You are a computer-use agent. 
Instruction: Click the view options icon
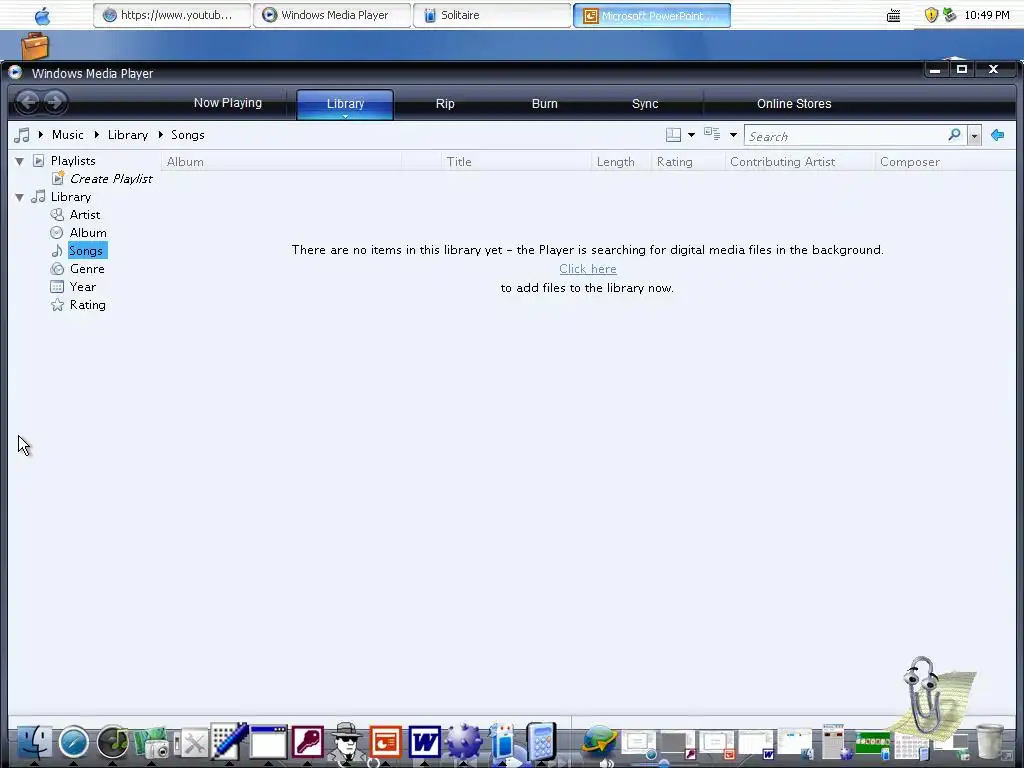pyautogui.click(x=712, y=135)
